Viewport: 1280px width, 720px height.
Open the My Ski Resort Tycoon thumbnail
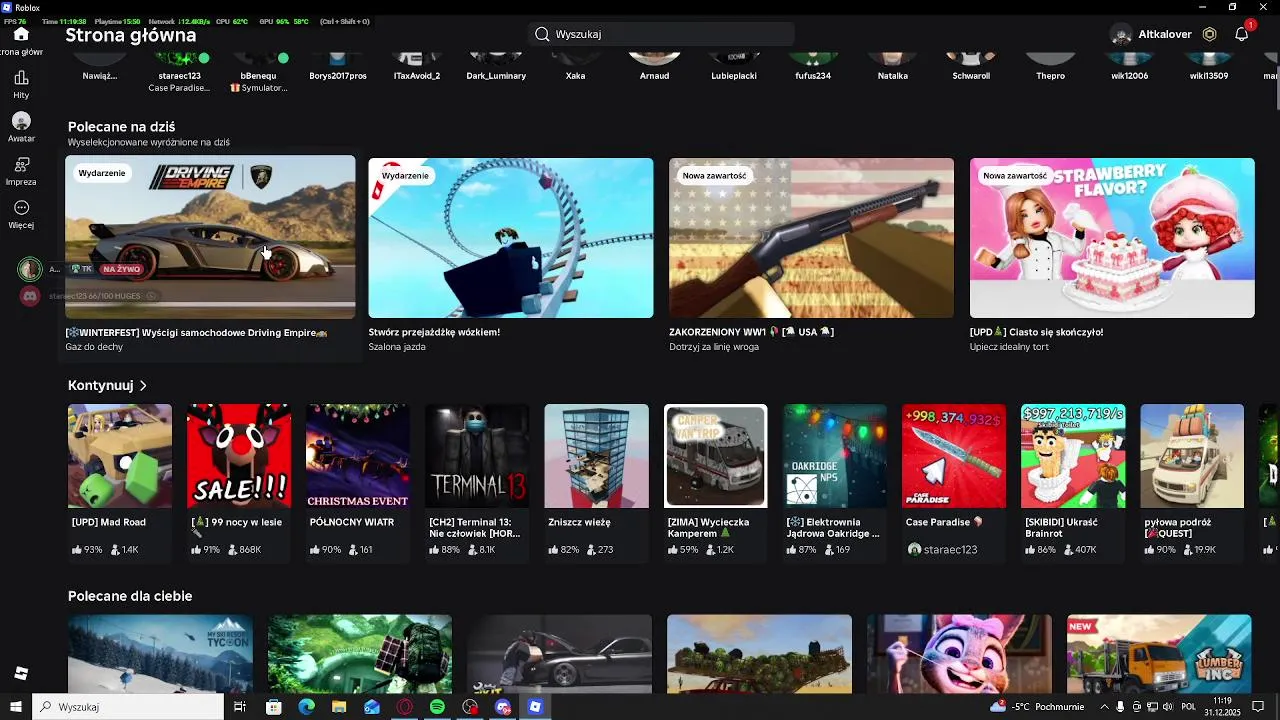160,654
